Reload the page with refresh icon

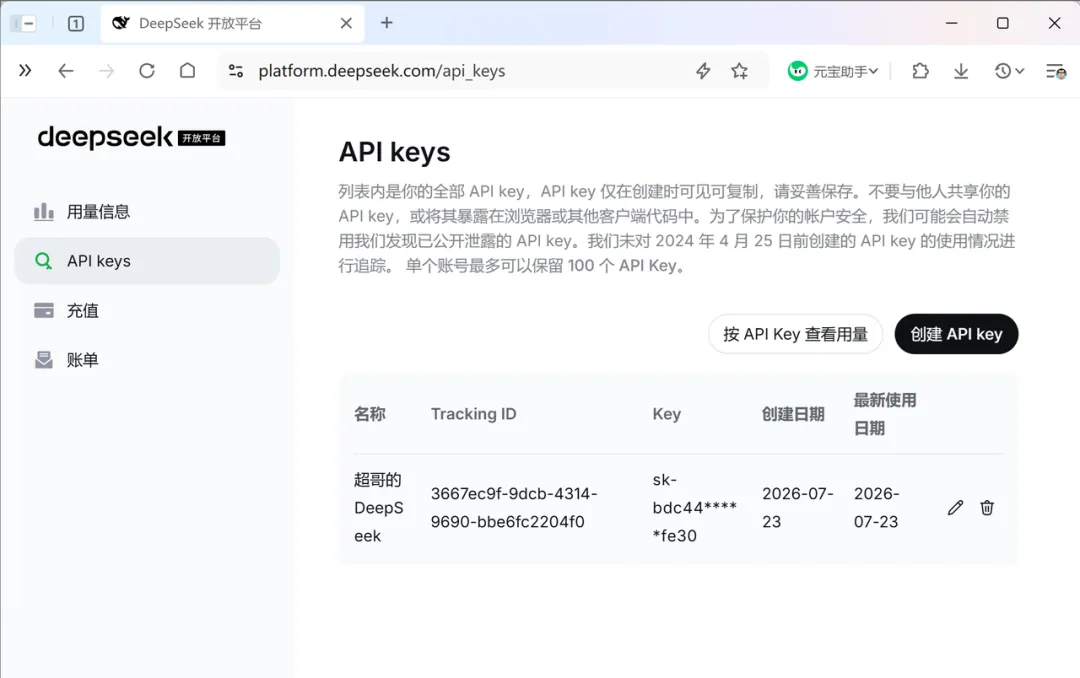click(x=147, y=71)
